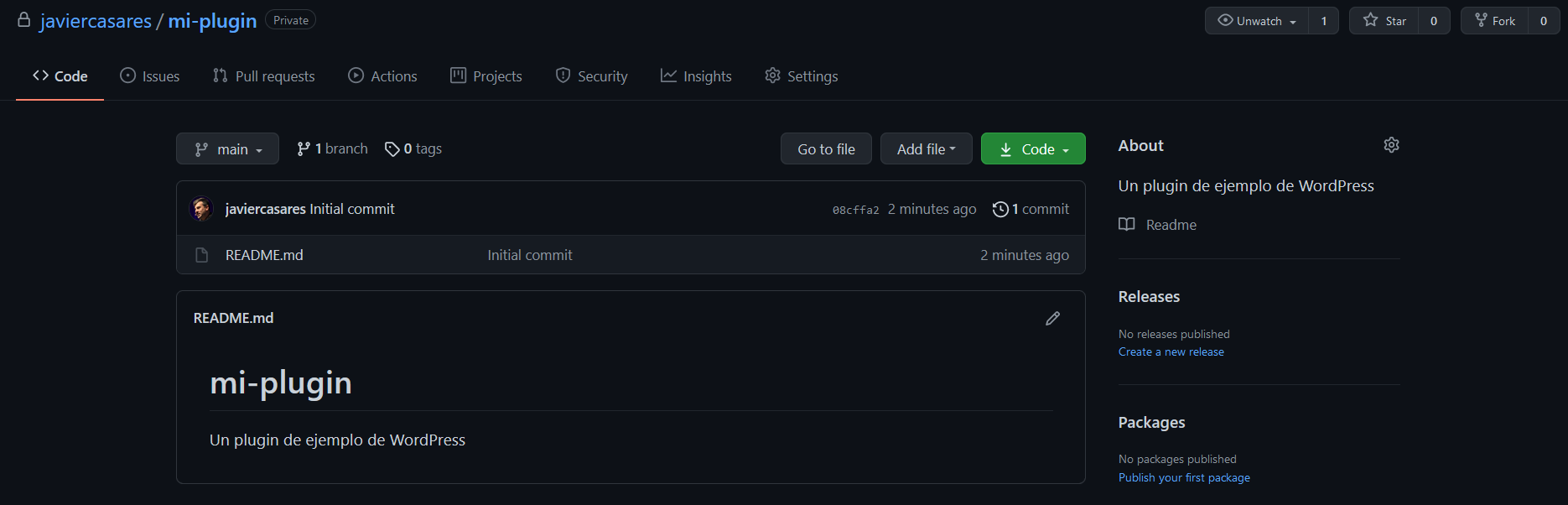
Task: Click the 2 minutes ago timestamp in README.md row
Action: (x=1025, y=255)
